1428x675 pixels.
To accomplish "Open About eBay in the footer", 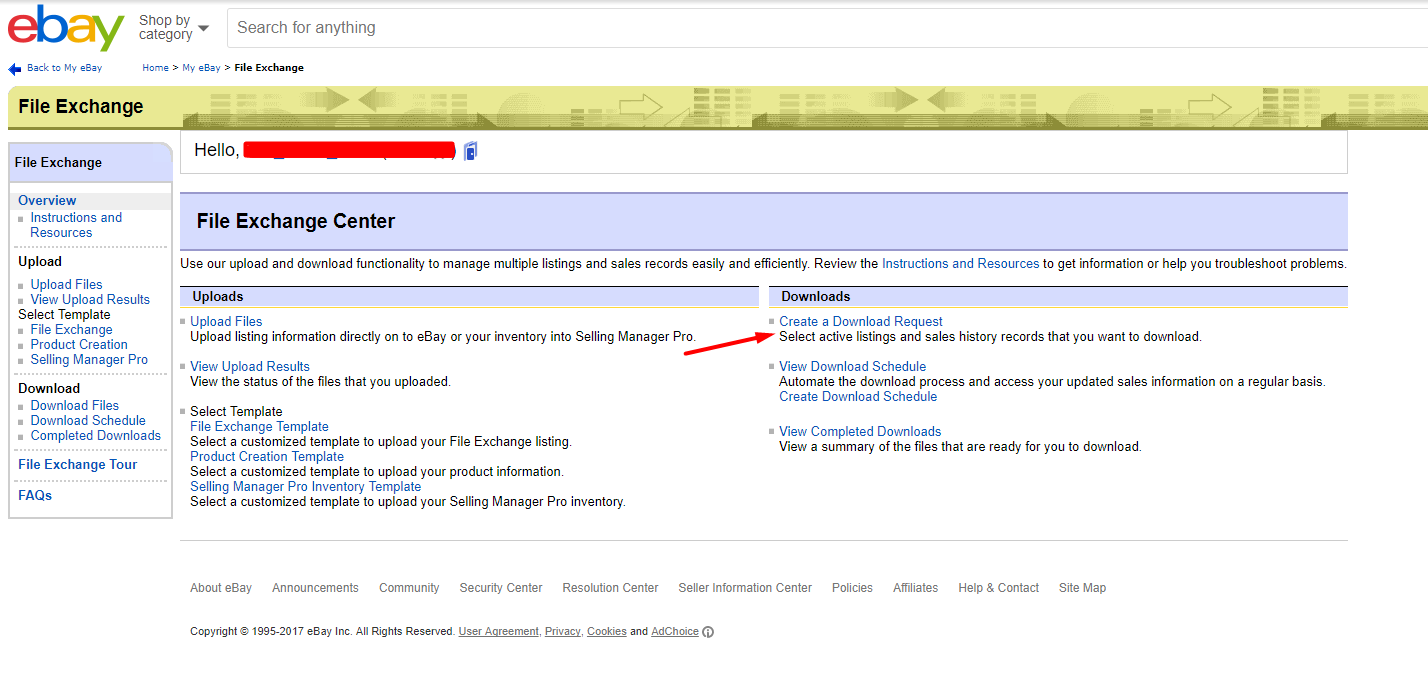I will (221, 588).
